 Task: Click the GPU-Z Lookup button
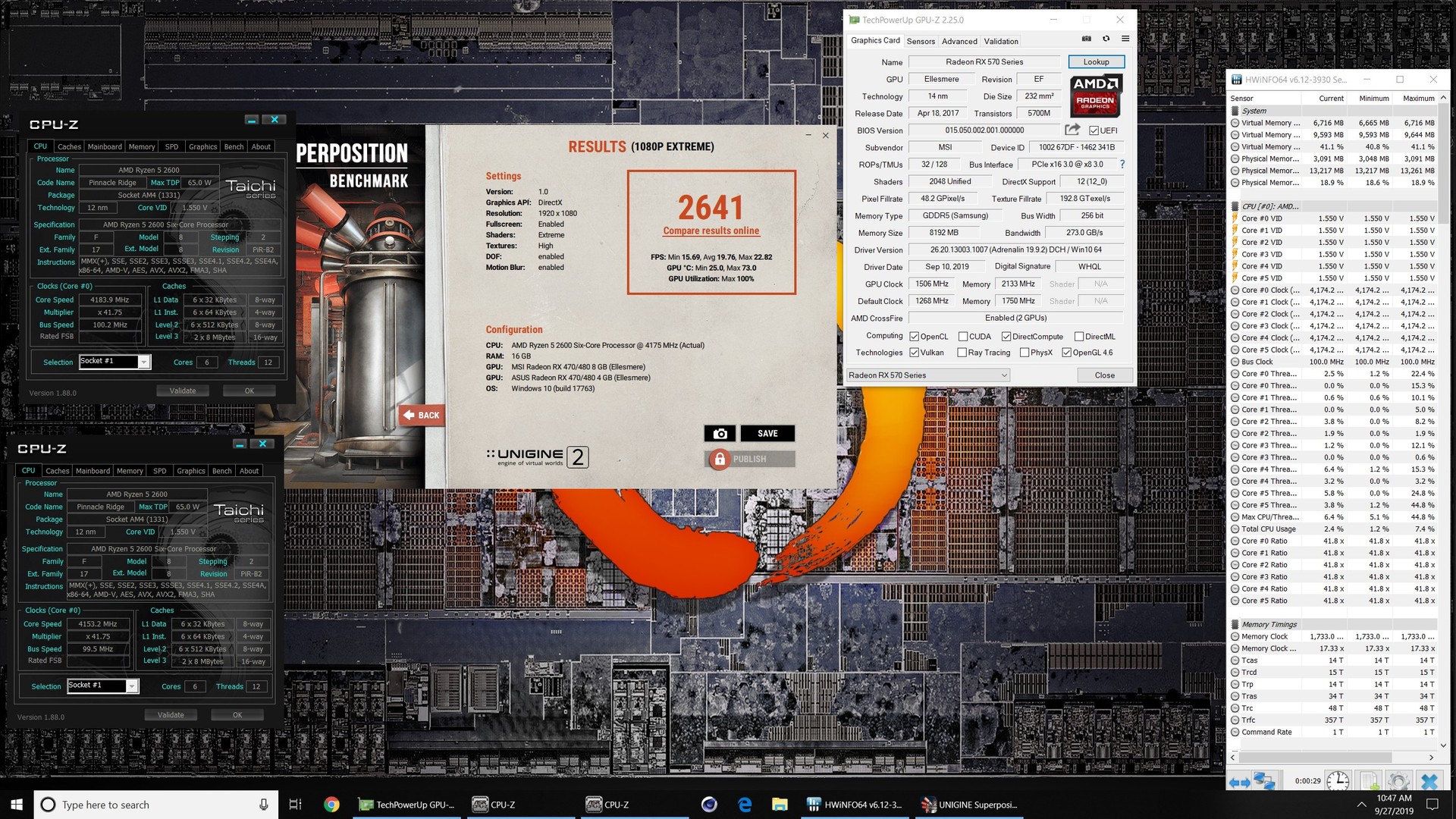1096,62
